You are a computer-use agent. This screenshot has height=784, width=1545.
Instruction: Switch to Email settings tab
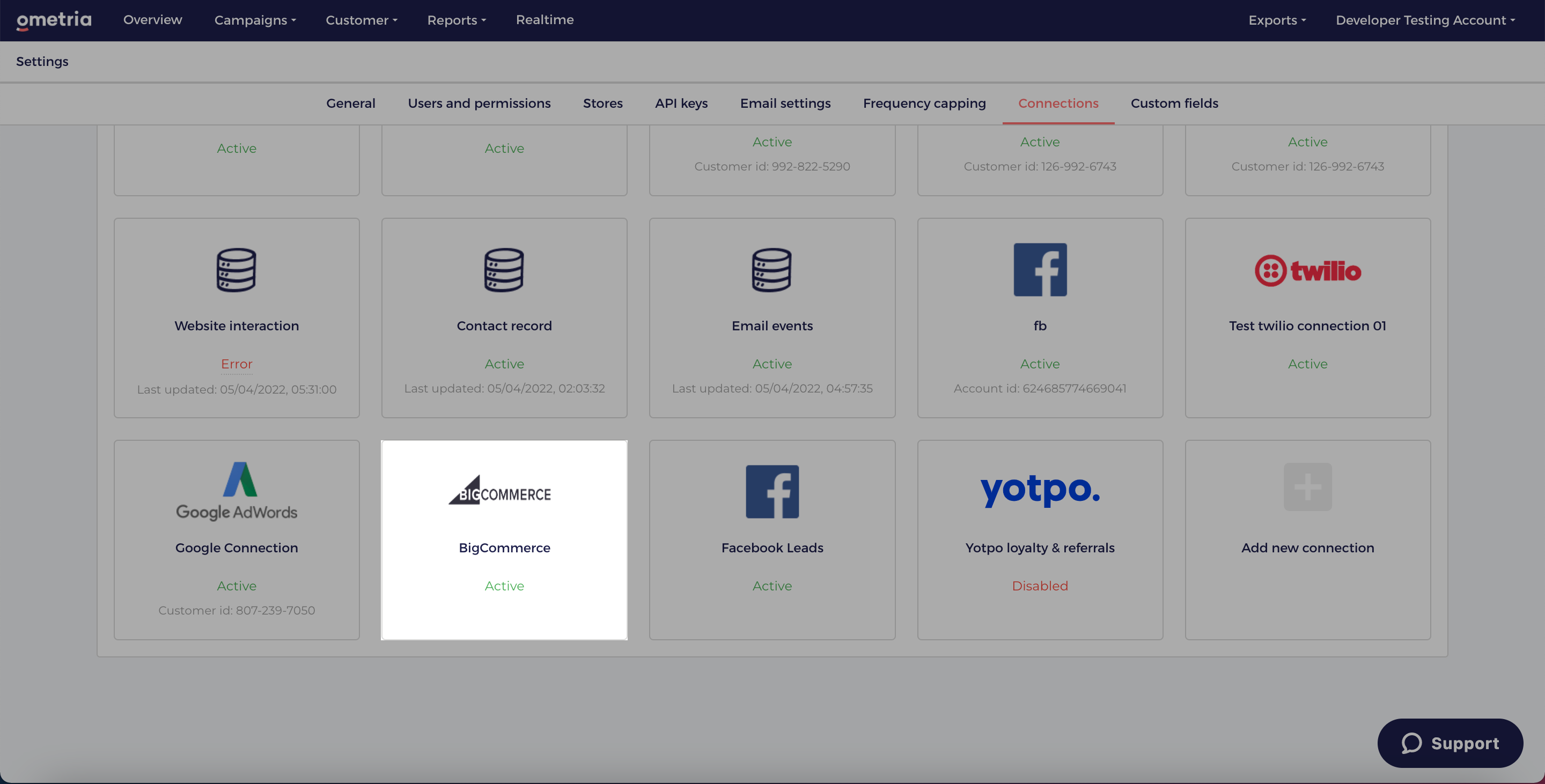[785, 103]
